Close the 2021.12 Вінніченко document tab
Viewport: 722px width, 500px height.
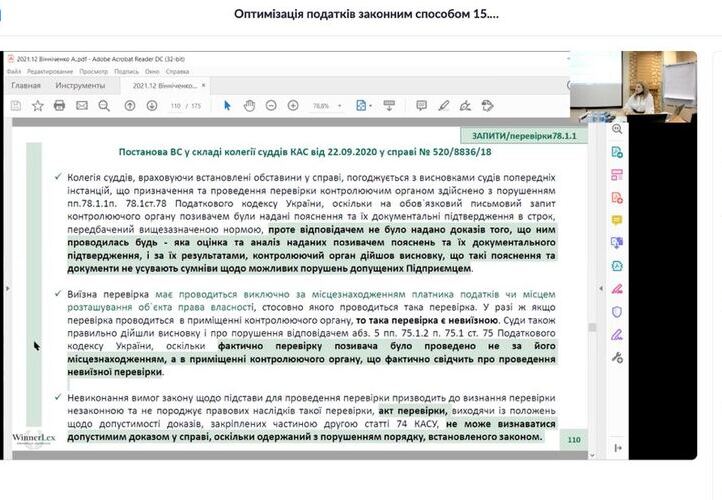coord(204,86)
